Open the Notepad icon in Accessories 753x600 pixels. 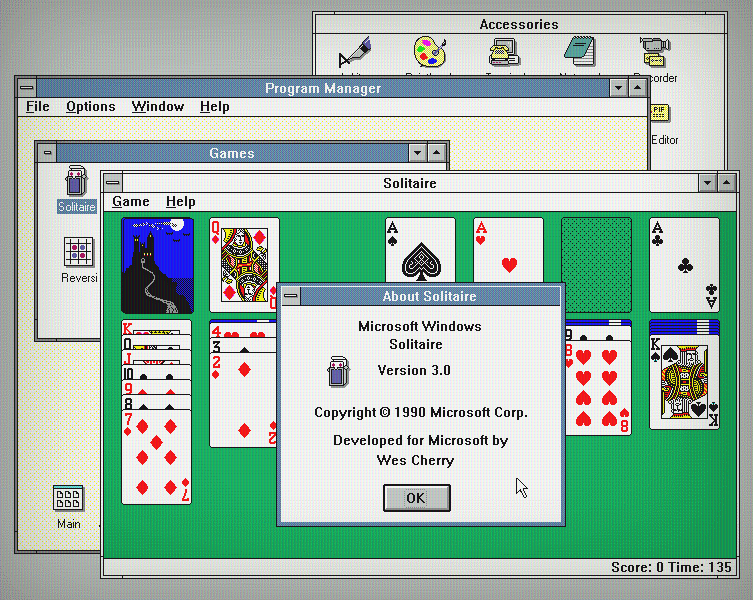[578, 52]
